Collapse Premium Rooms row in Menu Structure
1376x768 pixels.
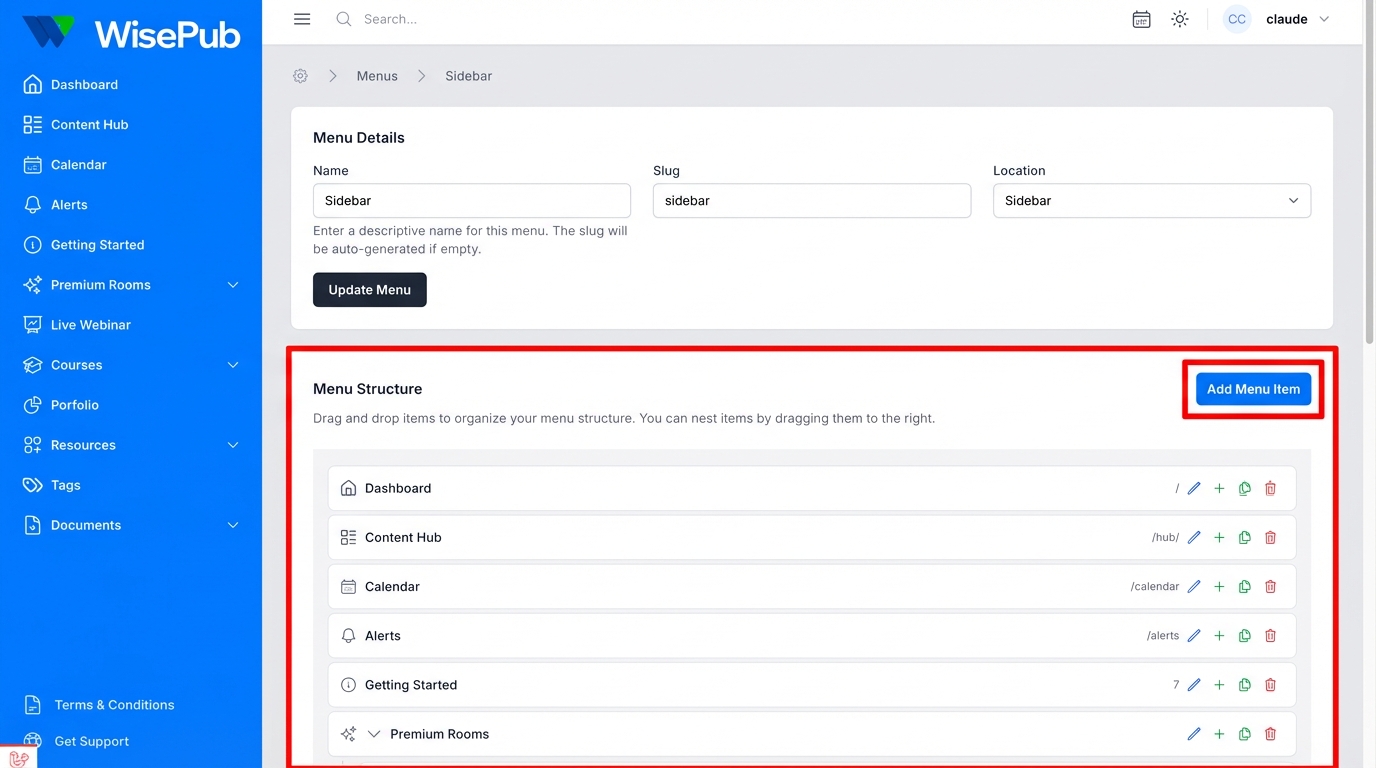tap(374, 734)
